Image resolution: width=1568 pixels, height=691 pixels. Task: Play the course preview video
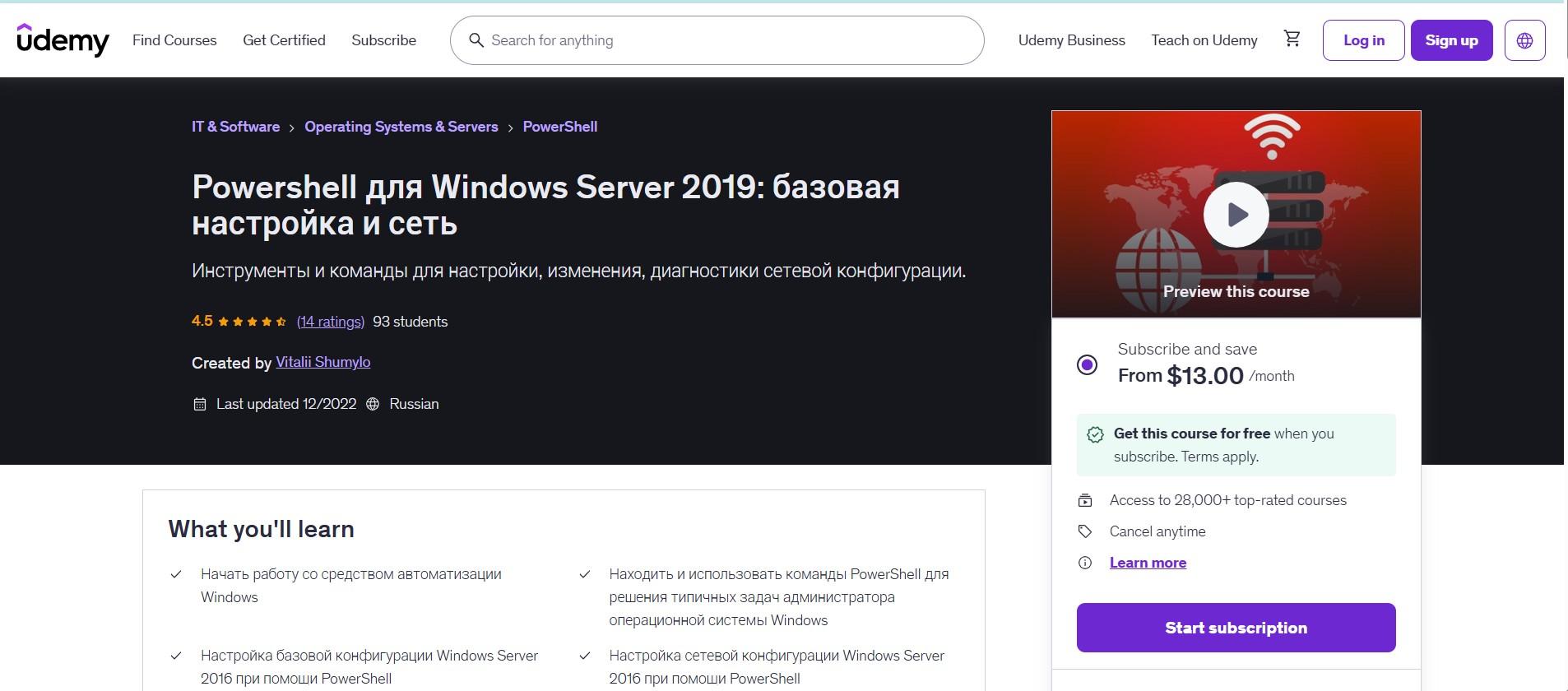point(1236,215)
